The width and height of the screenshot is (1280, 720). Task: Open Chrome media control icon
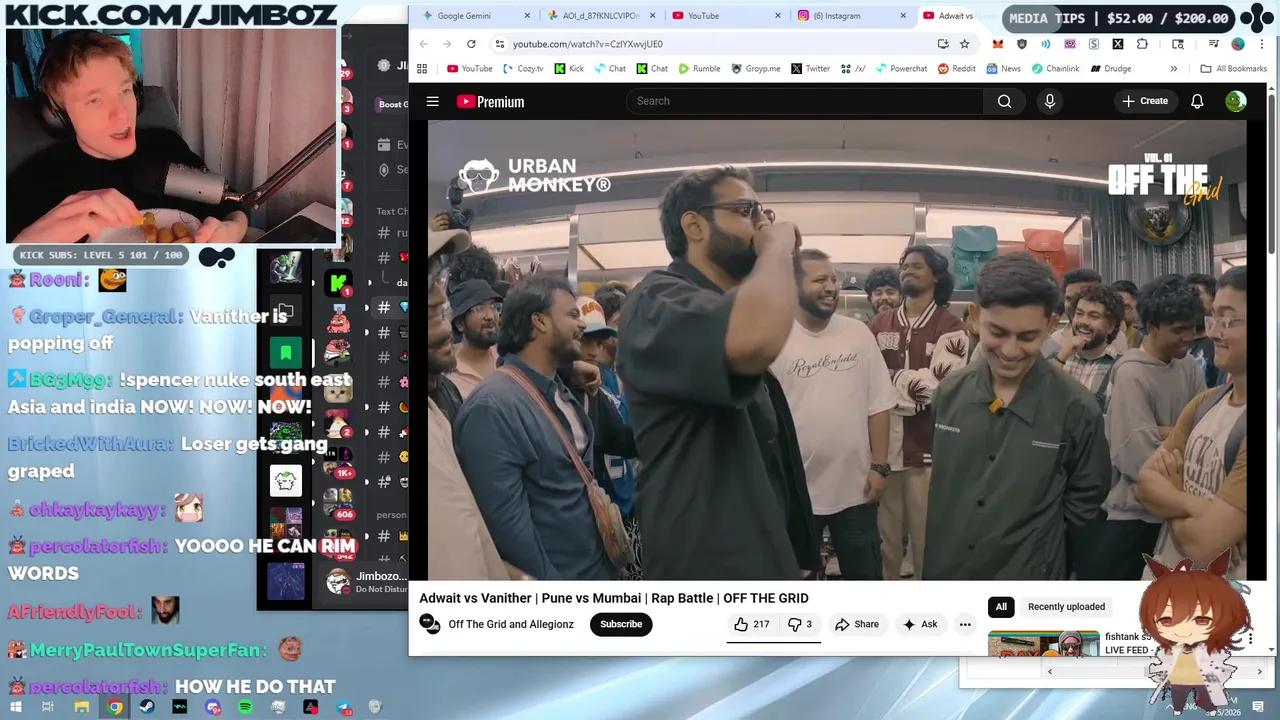[x=1214, y=44]
